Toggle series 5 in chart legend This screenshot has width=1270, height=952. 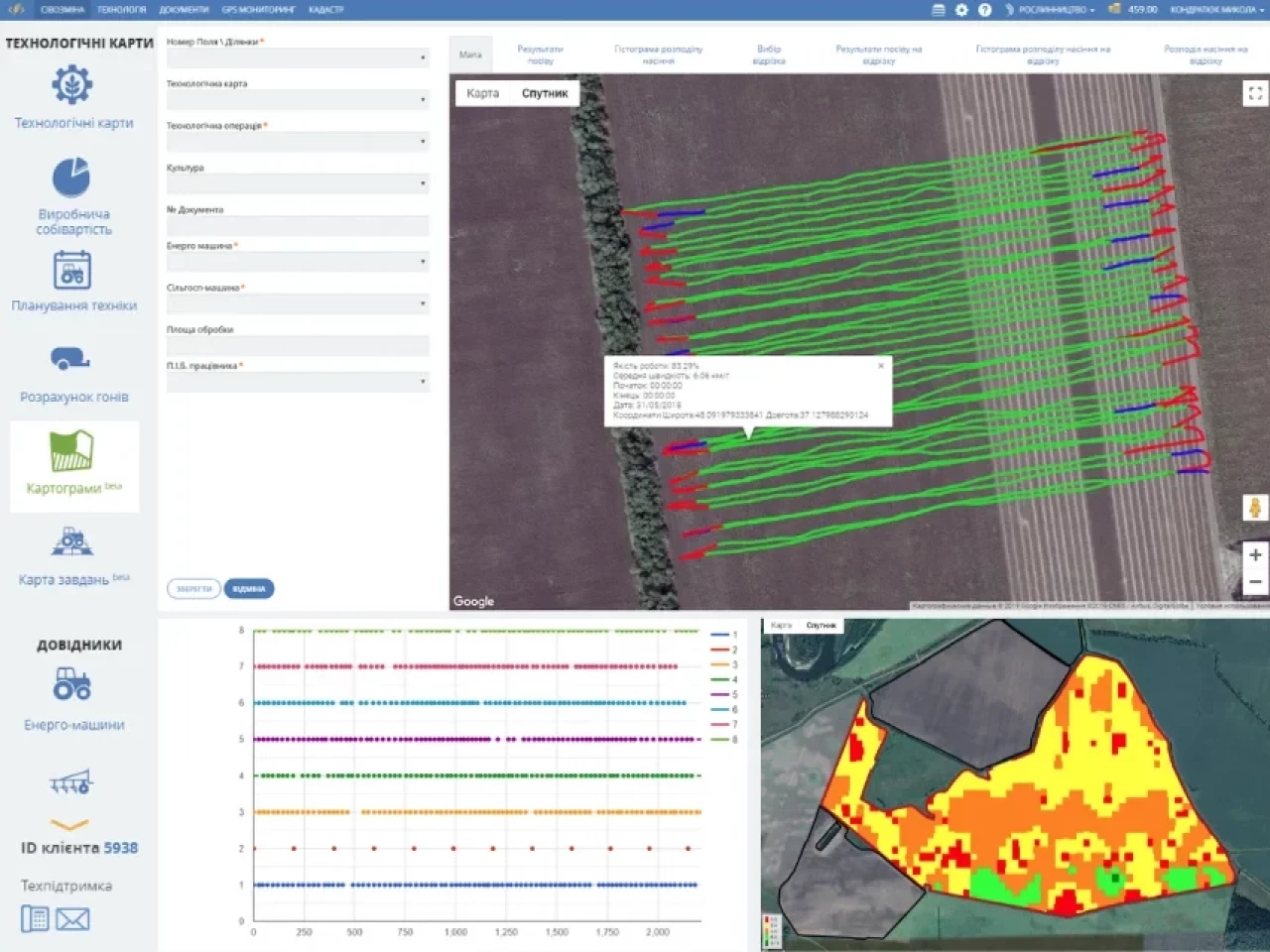pos(723,694)
